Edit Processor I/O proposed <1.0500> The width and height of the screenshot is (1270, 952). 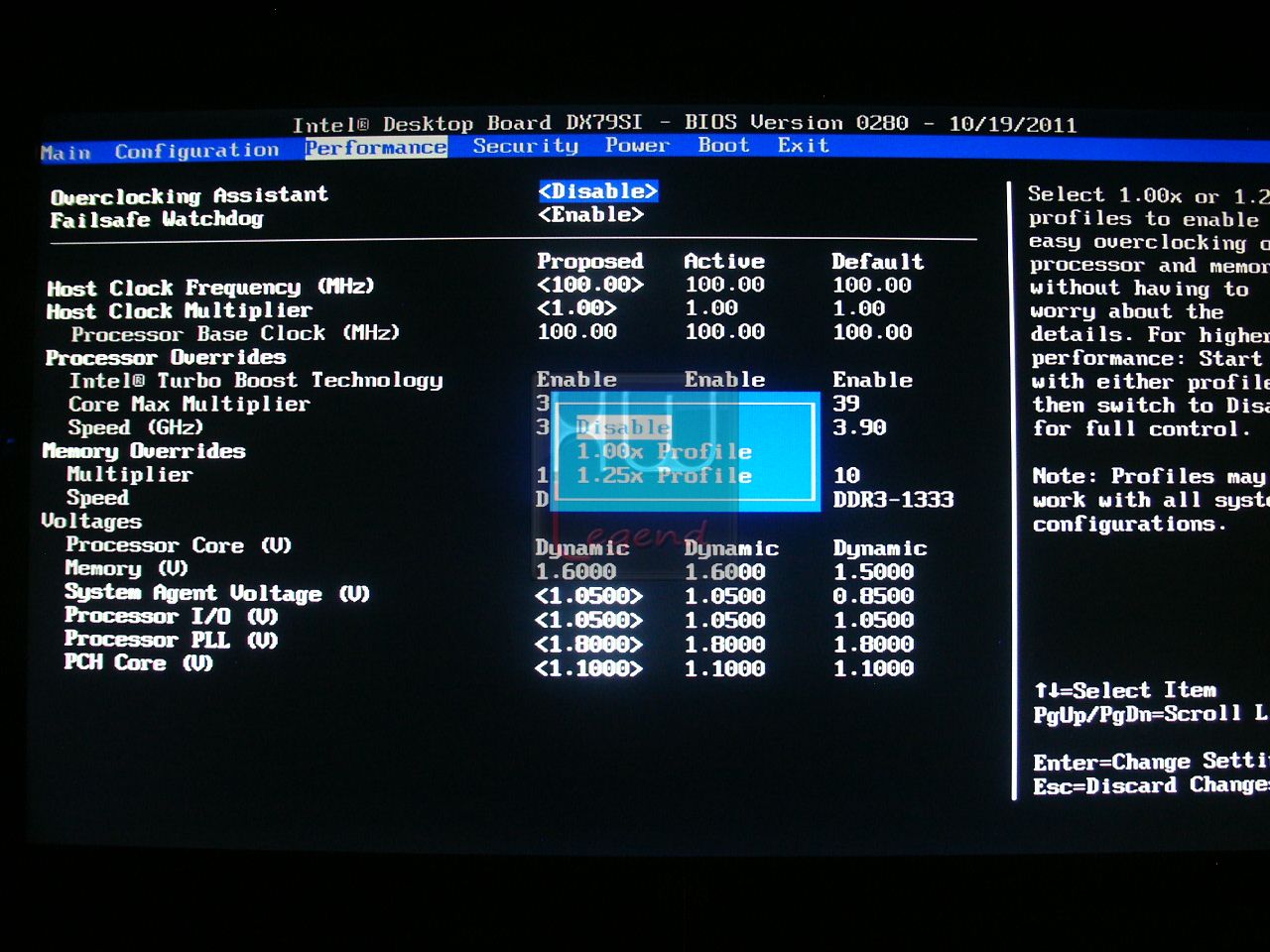(588, 620)
